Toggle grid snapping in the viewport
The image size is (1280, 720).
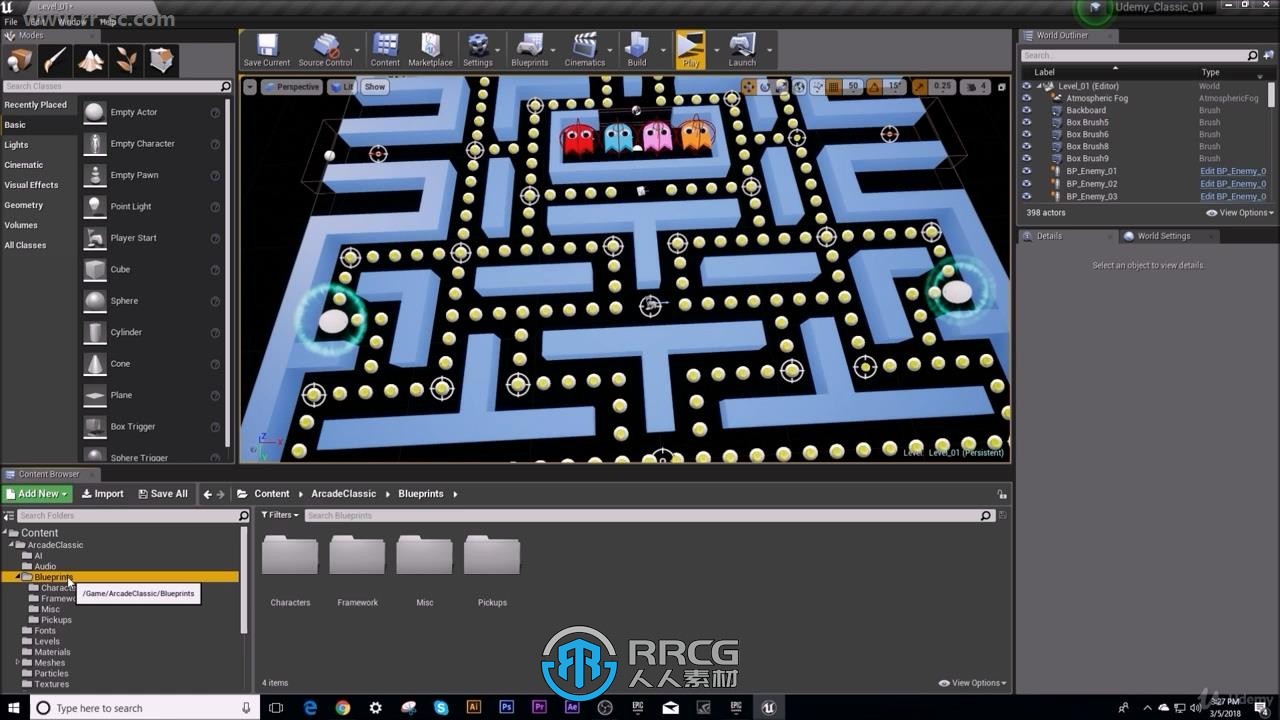click(x=833, y=87)
